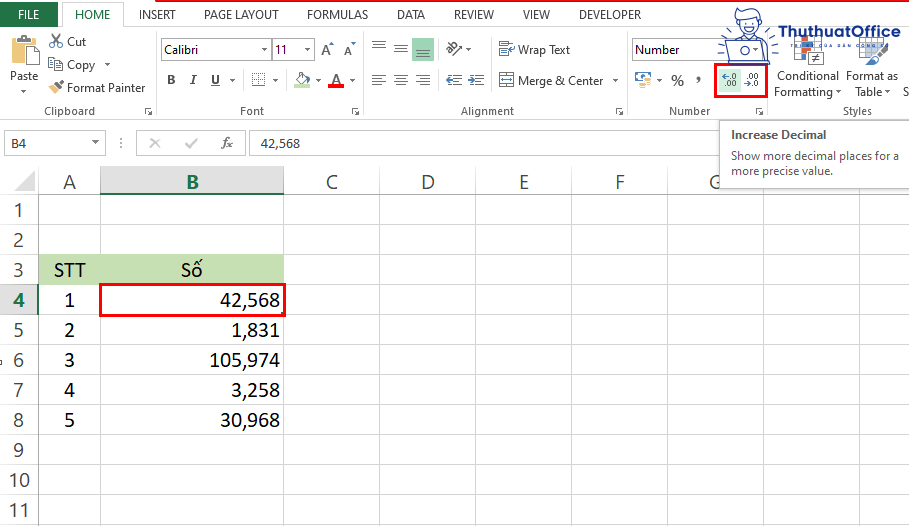The height and width of the screenshot is (526, 909).
Task: Click Merge & Center
Action: pyautogui.click(x=552, y=81)
